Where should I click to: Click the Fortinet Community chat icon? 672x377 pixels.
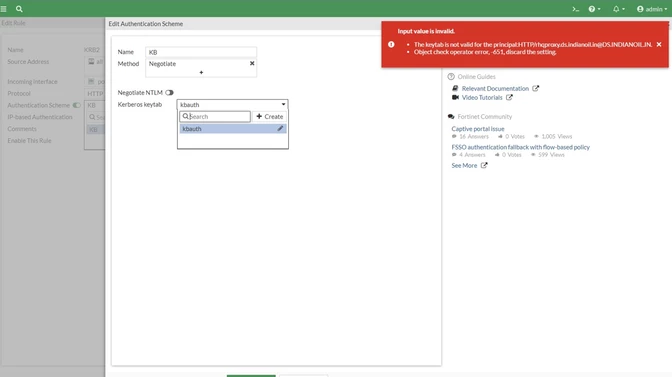[x=451, y=117]
